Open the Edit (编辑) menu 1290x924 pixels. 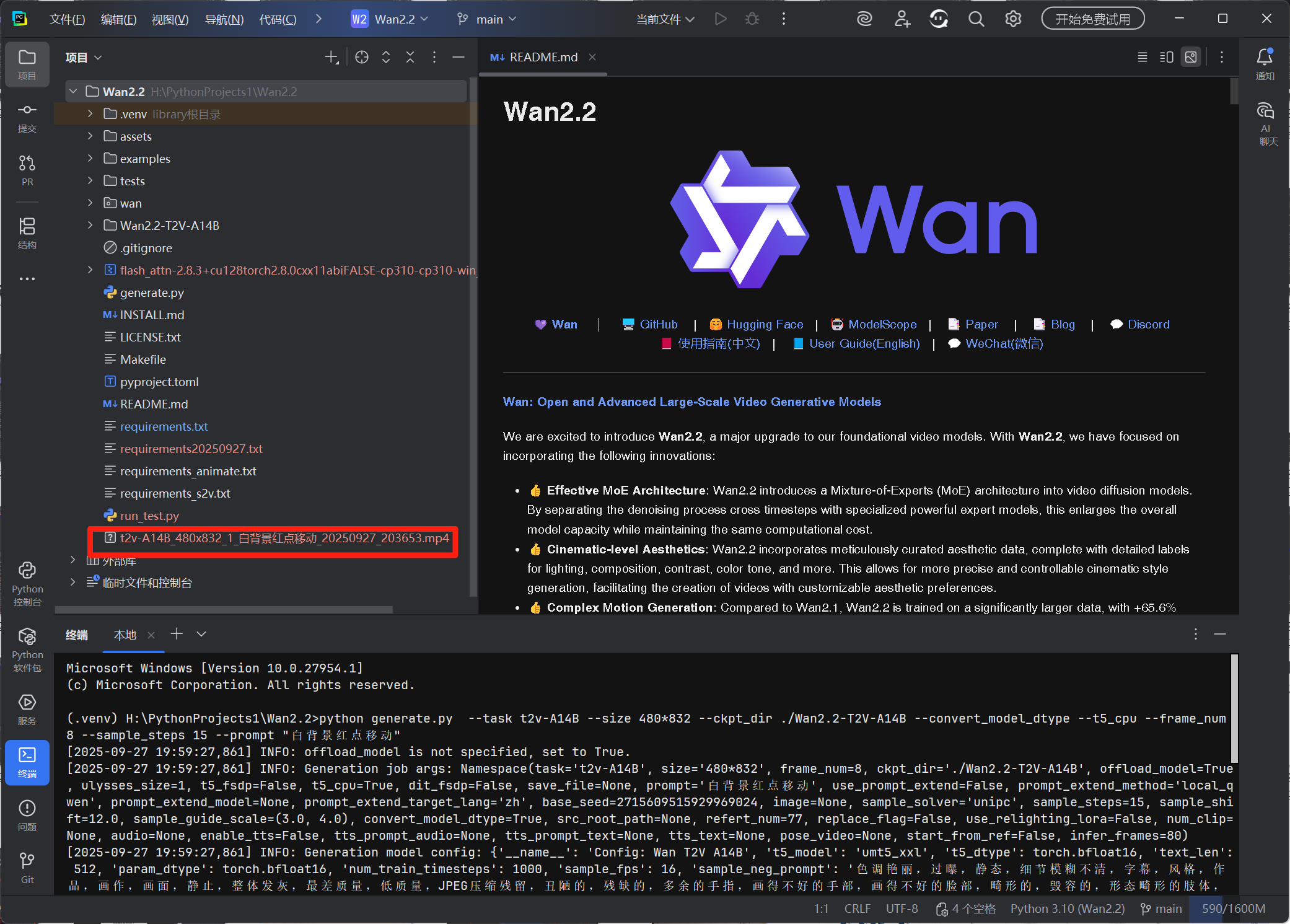118,19
